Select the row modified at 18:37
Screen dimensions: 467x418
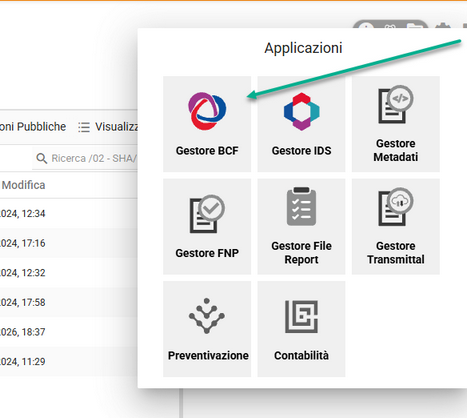coord(69,332)
